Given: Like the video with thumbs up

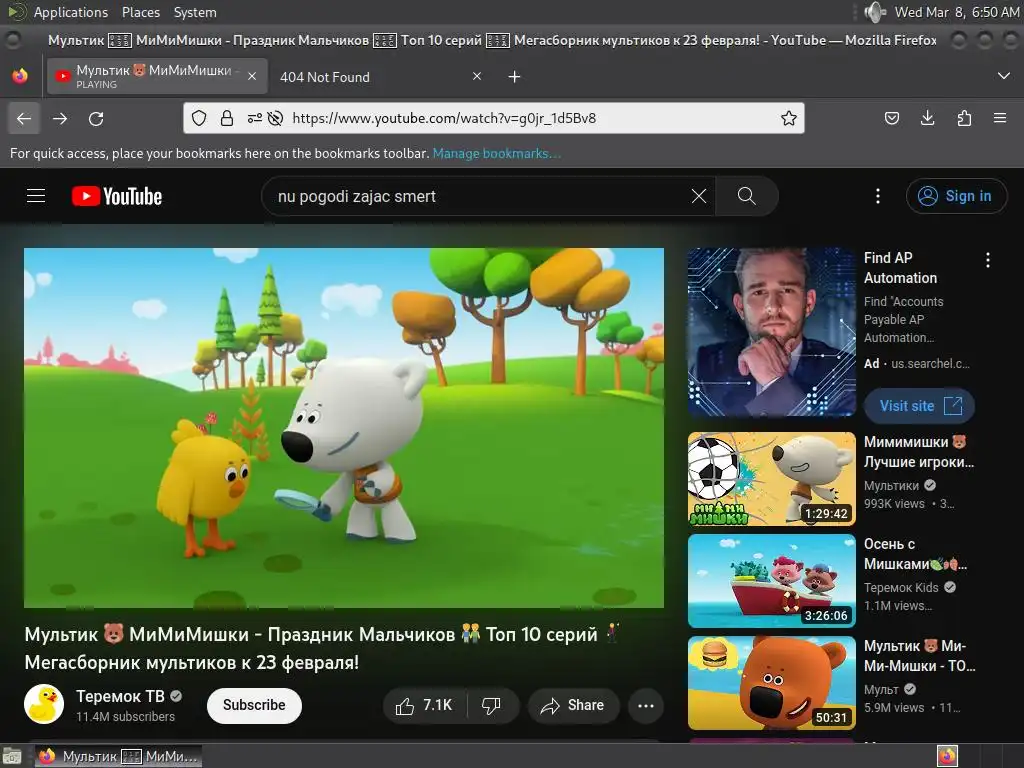Looking at the screenshot, I should coord(424,705).
